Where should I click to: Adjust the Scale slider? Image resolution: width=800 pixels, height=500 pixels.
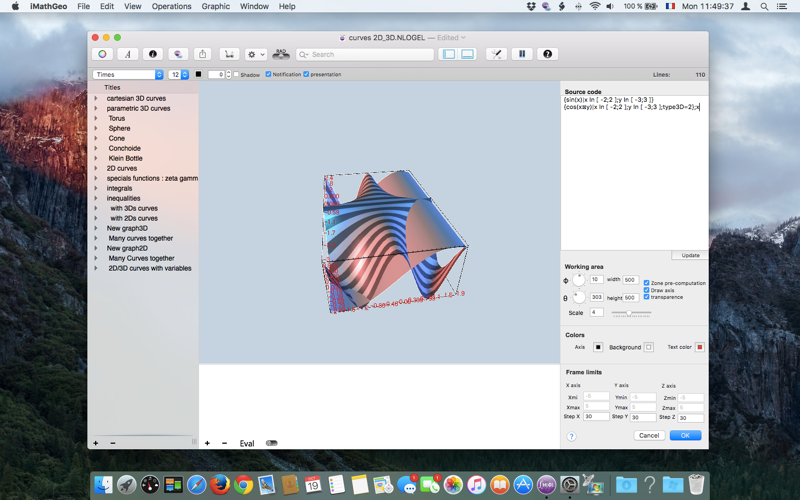pyautogui.click(x=631, y=313)
